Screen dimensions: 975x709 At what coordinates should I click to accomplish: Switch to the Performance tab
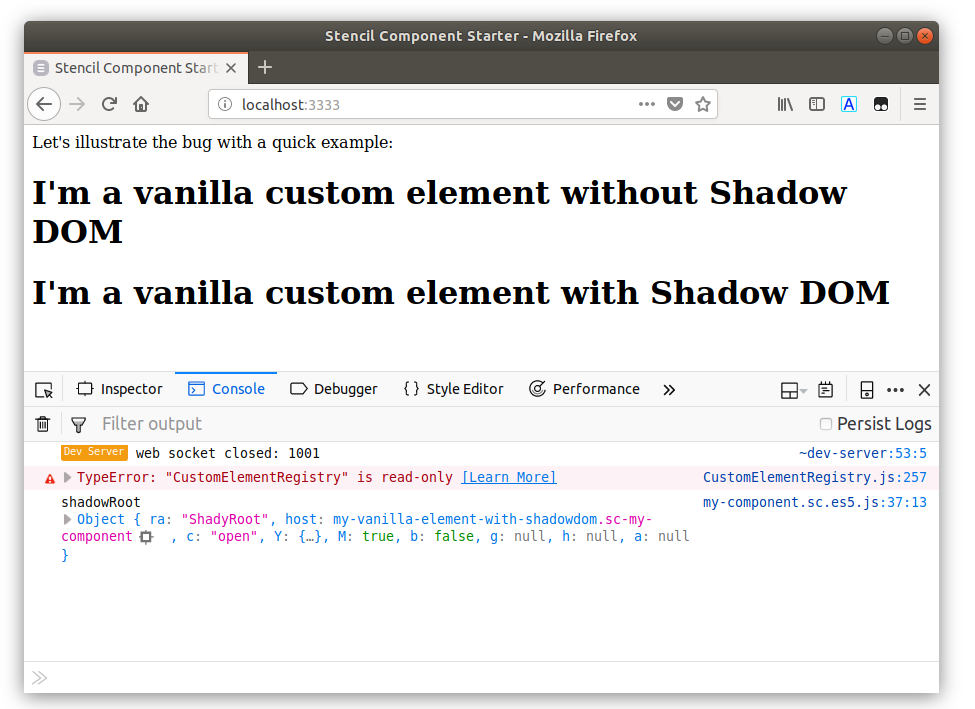pos(584,389)
